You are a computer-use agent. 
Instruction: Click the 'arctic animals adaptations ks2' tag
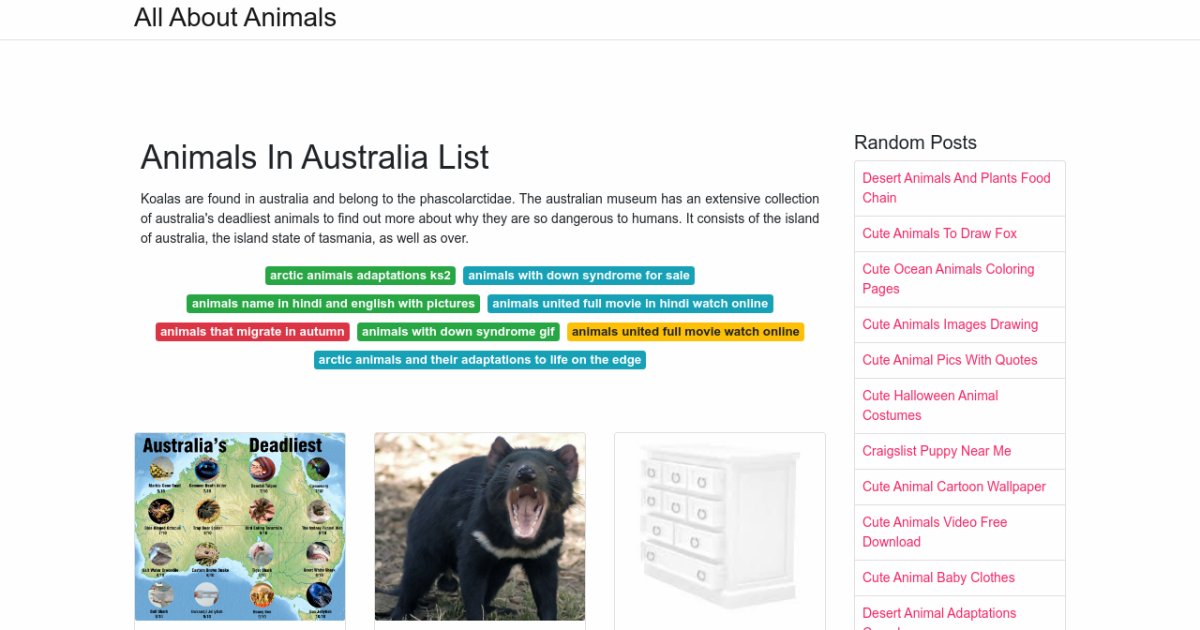[x=360, y=276]
